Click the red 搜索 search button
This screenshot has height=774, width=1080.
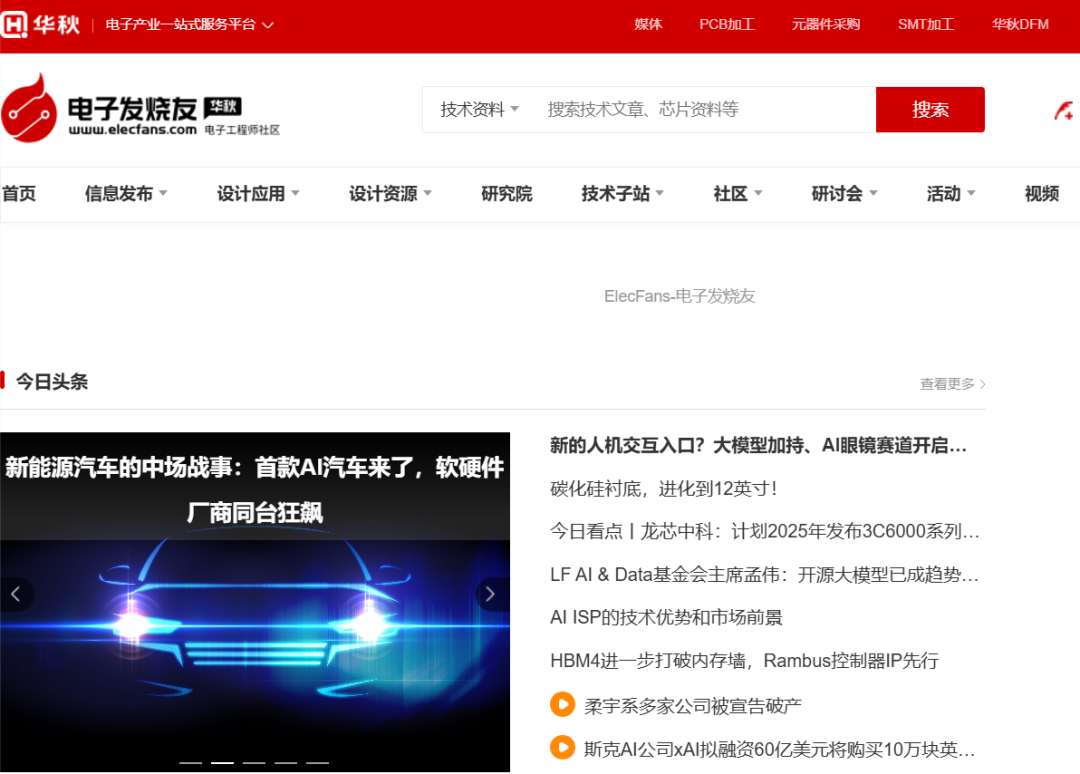(x=930, y=109)
